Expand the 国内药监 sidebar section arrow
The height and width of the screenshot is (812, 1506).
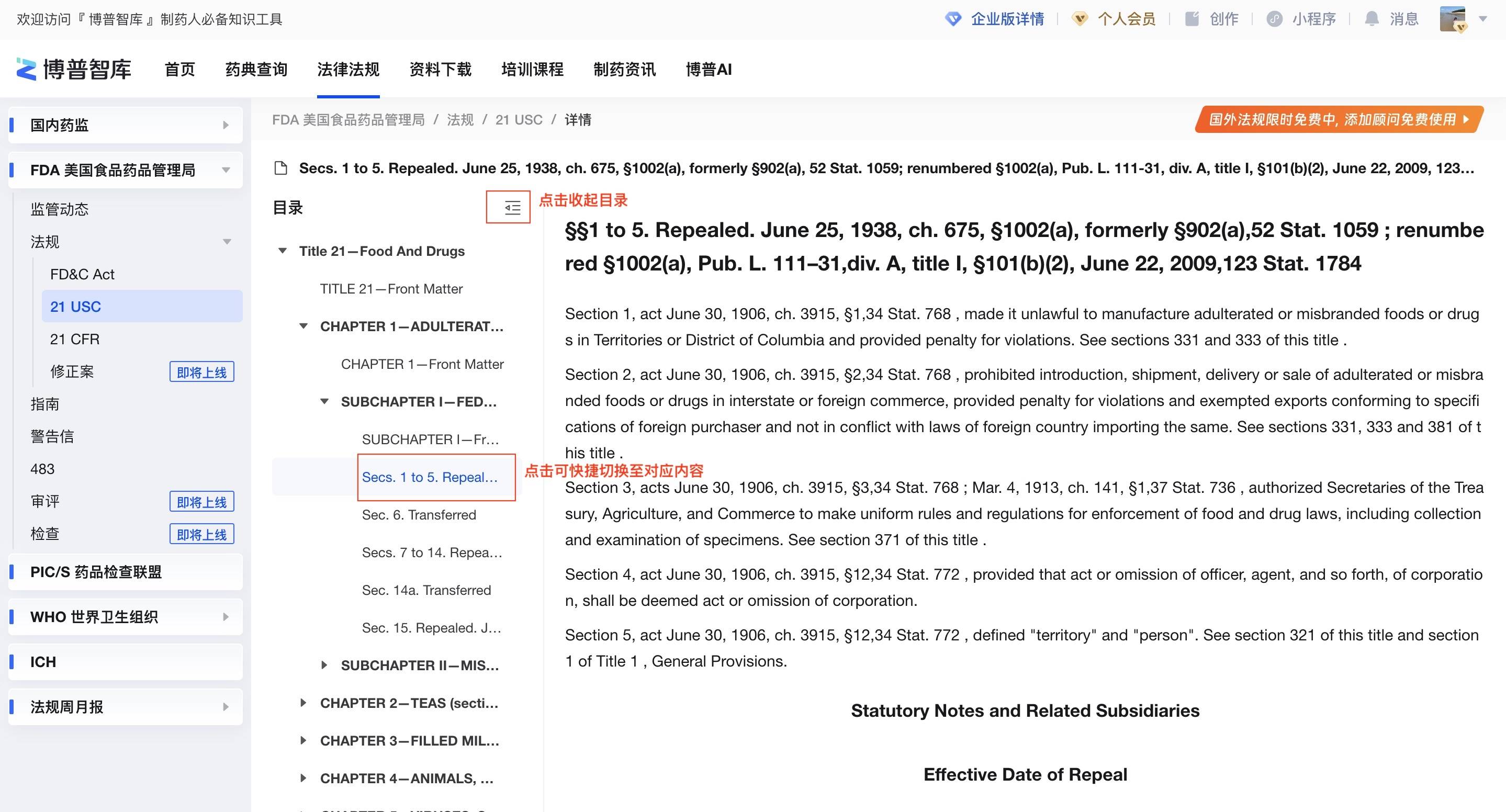coord(226,125)
